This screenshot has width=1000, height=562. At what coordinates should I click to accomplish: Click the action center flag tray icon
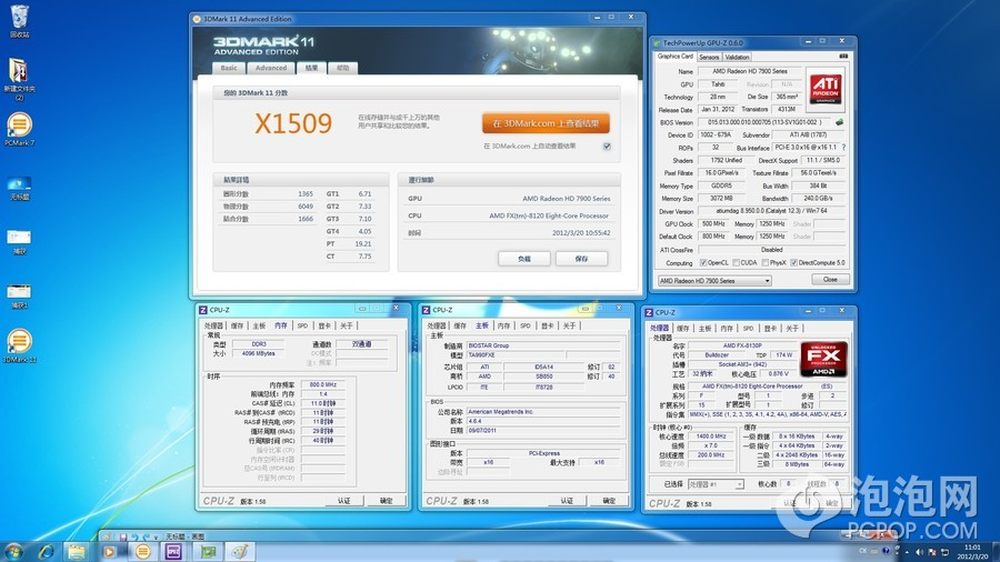(x=932, y=552)
